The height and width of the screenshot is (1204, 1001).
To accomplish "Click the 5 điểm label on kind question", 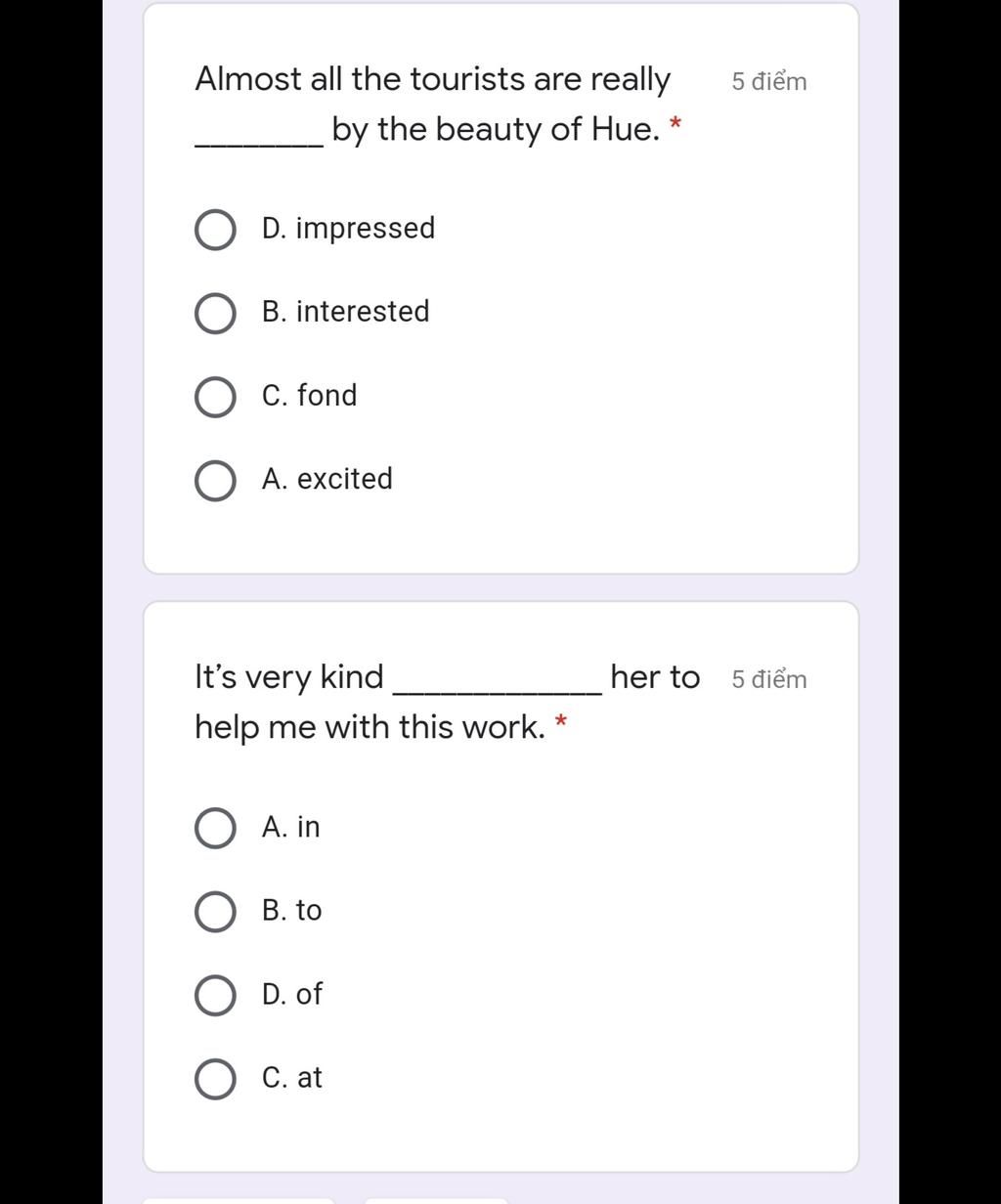I will click(x=769, y=679).
